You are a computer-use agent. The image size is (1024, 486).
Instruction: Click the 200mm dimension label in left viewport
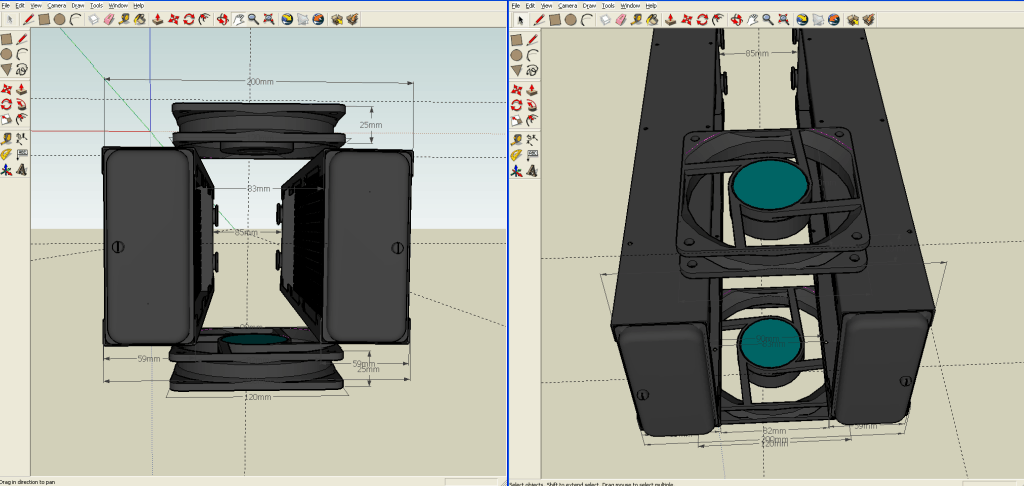click(260, 81)
